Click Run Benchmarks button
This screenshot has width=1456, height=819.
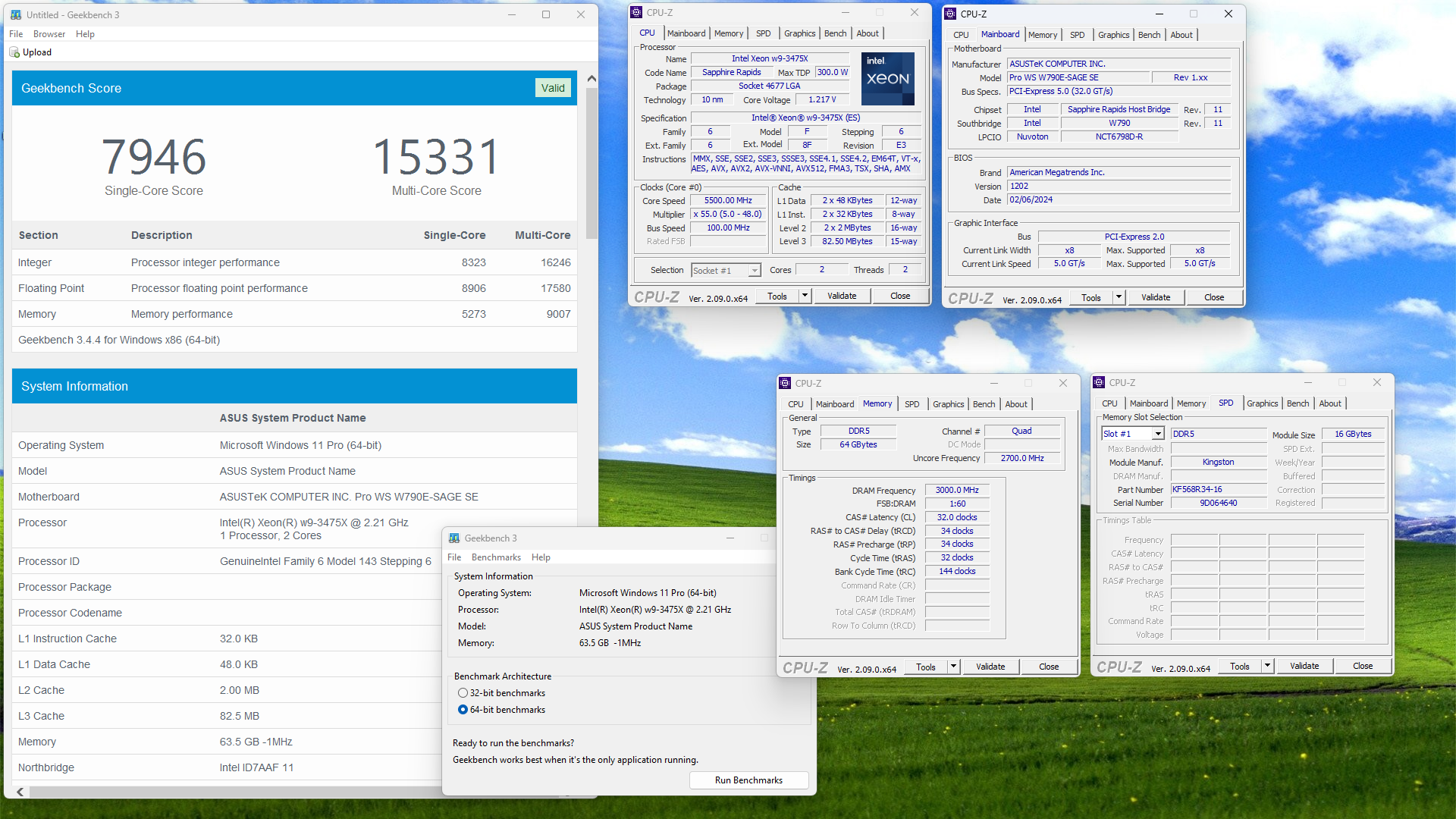tap(748, 780)
